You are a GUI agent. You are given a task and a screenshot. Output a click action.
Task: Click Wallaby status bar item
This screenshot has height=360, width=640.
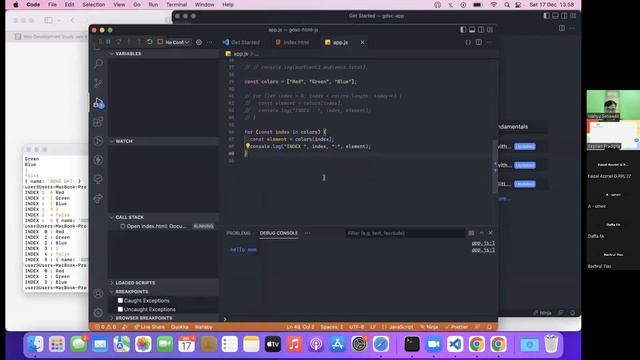point(203,327)
